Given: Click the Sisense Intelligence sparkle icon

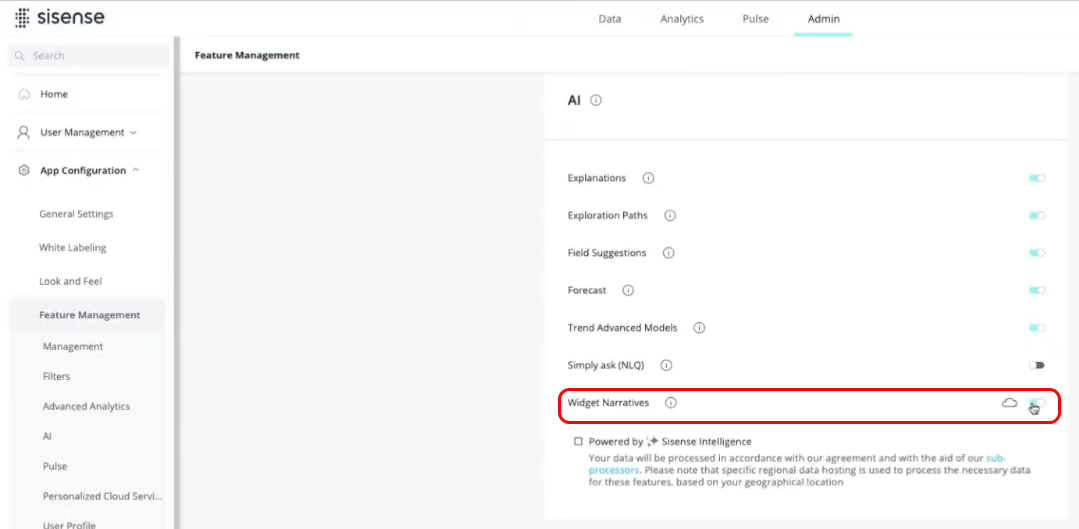Looking at the screenshot, I should [652, 442].
